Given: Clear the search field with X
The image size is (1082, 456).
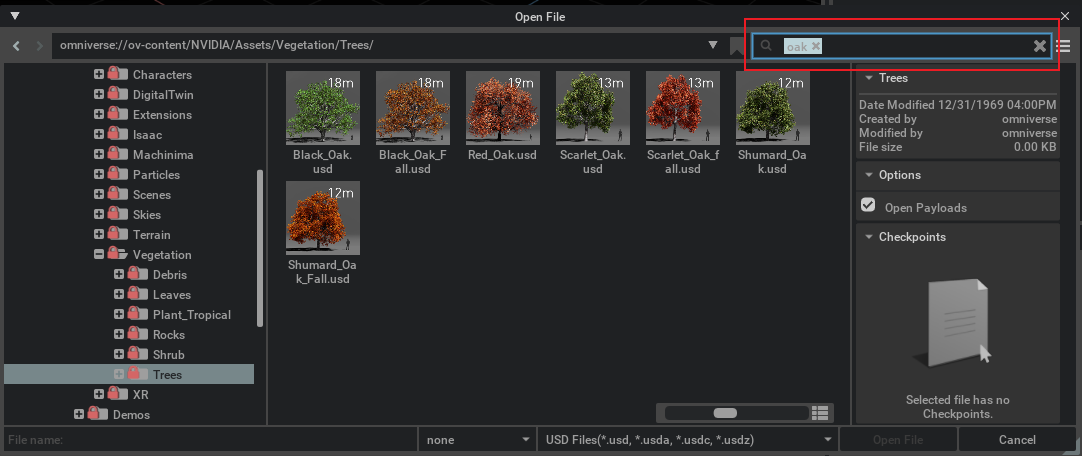Looking at the screenshot, I should tap(1040, 46).
